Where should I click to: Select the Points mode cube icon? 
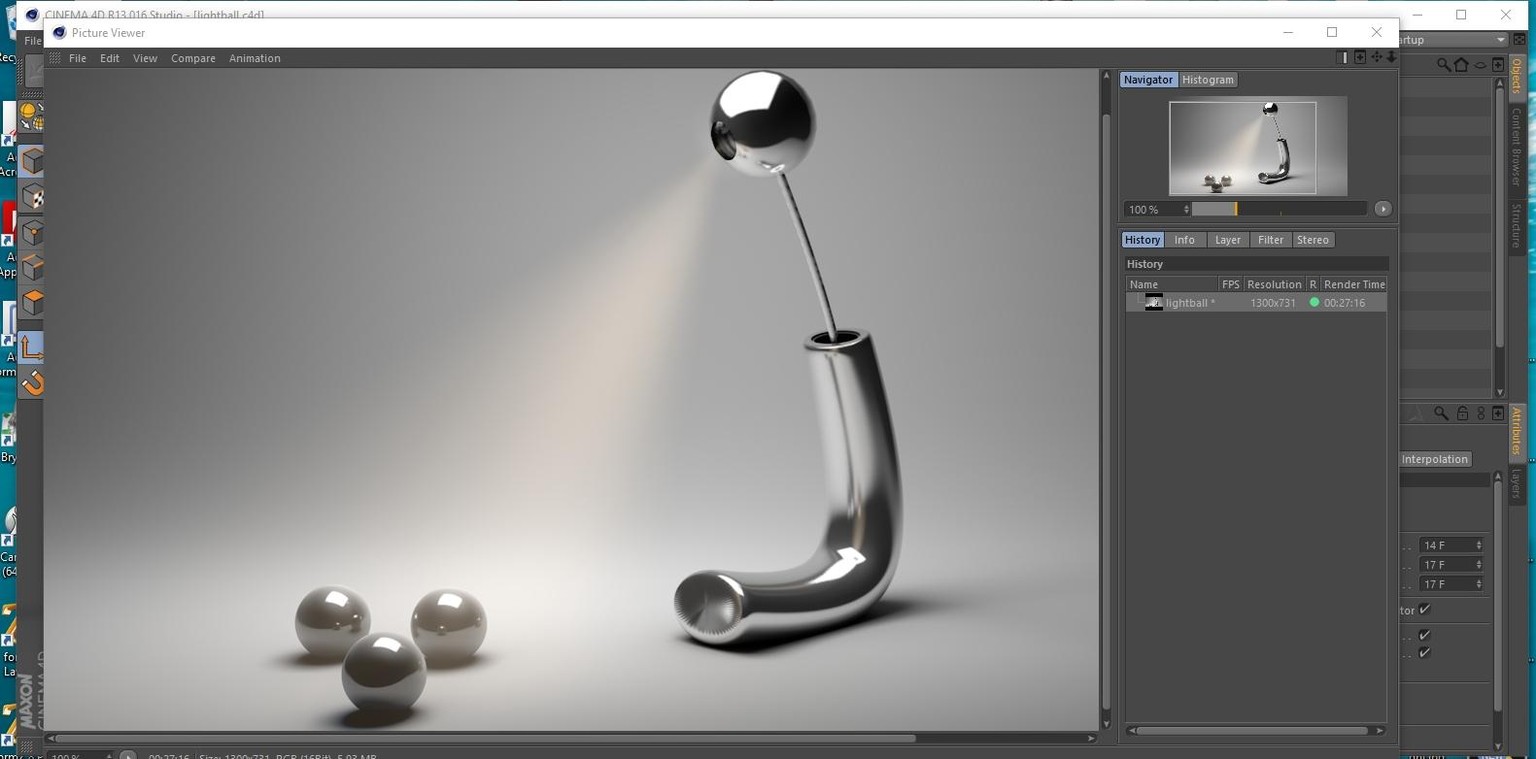pyautogui.click(x=32, y=232)
